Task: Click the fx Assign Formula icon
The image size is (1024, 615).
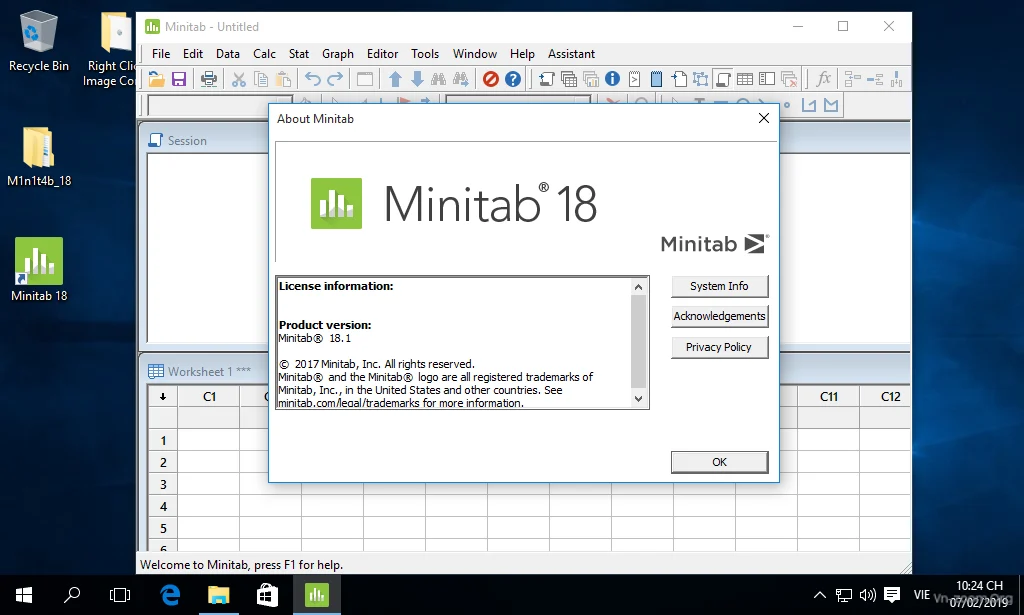Action: tap(823, 79)
